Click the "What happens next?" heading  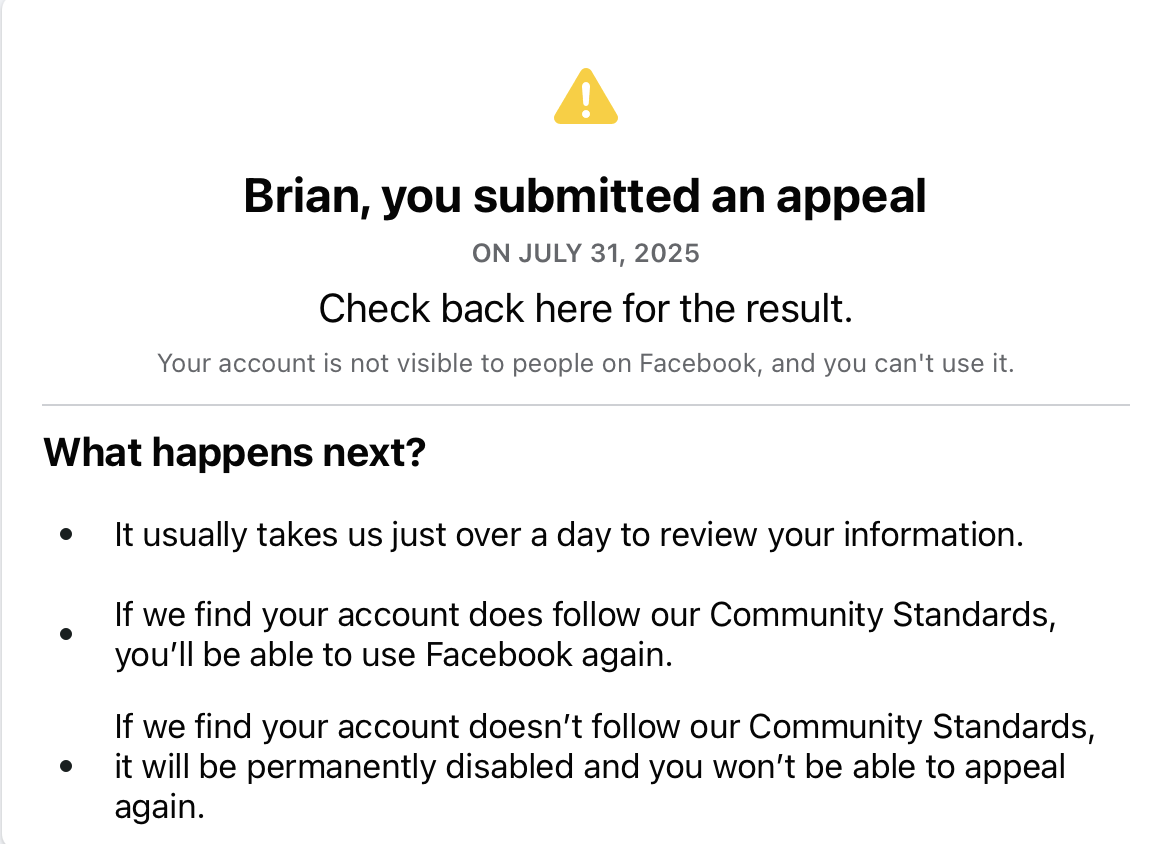click(235, 454)
